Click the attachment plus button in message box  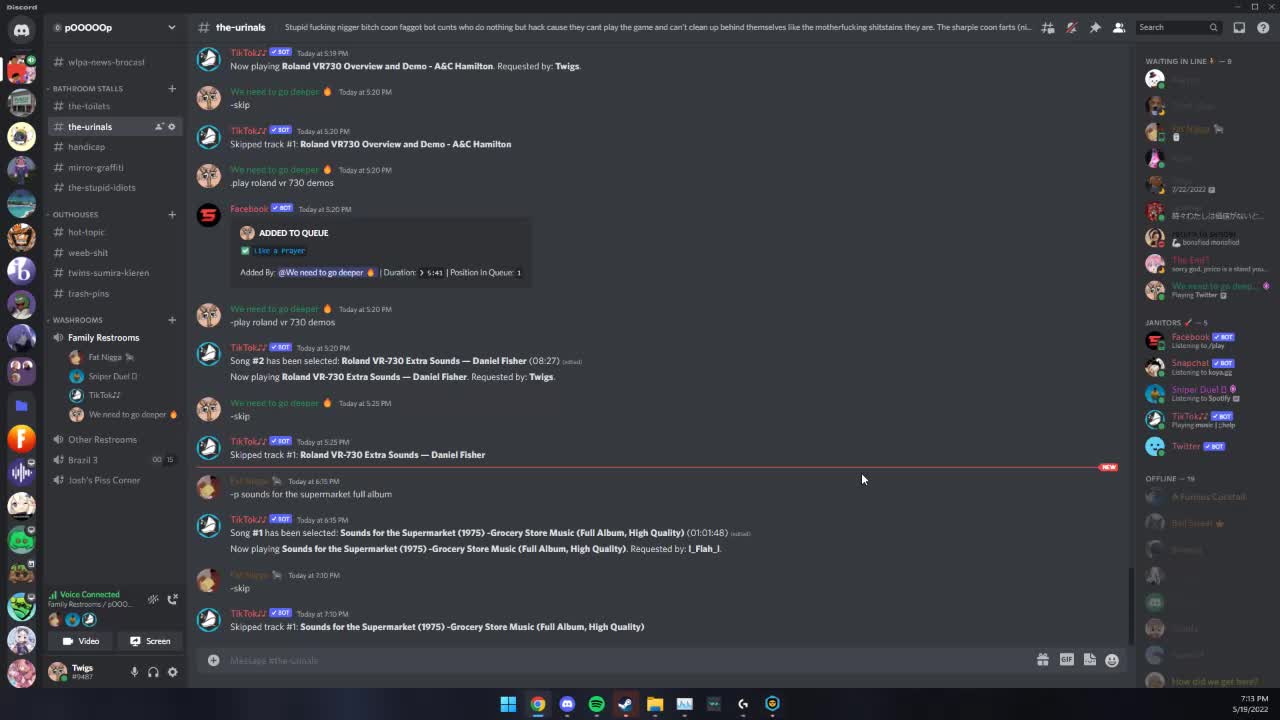(213, 660)
